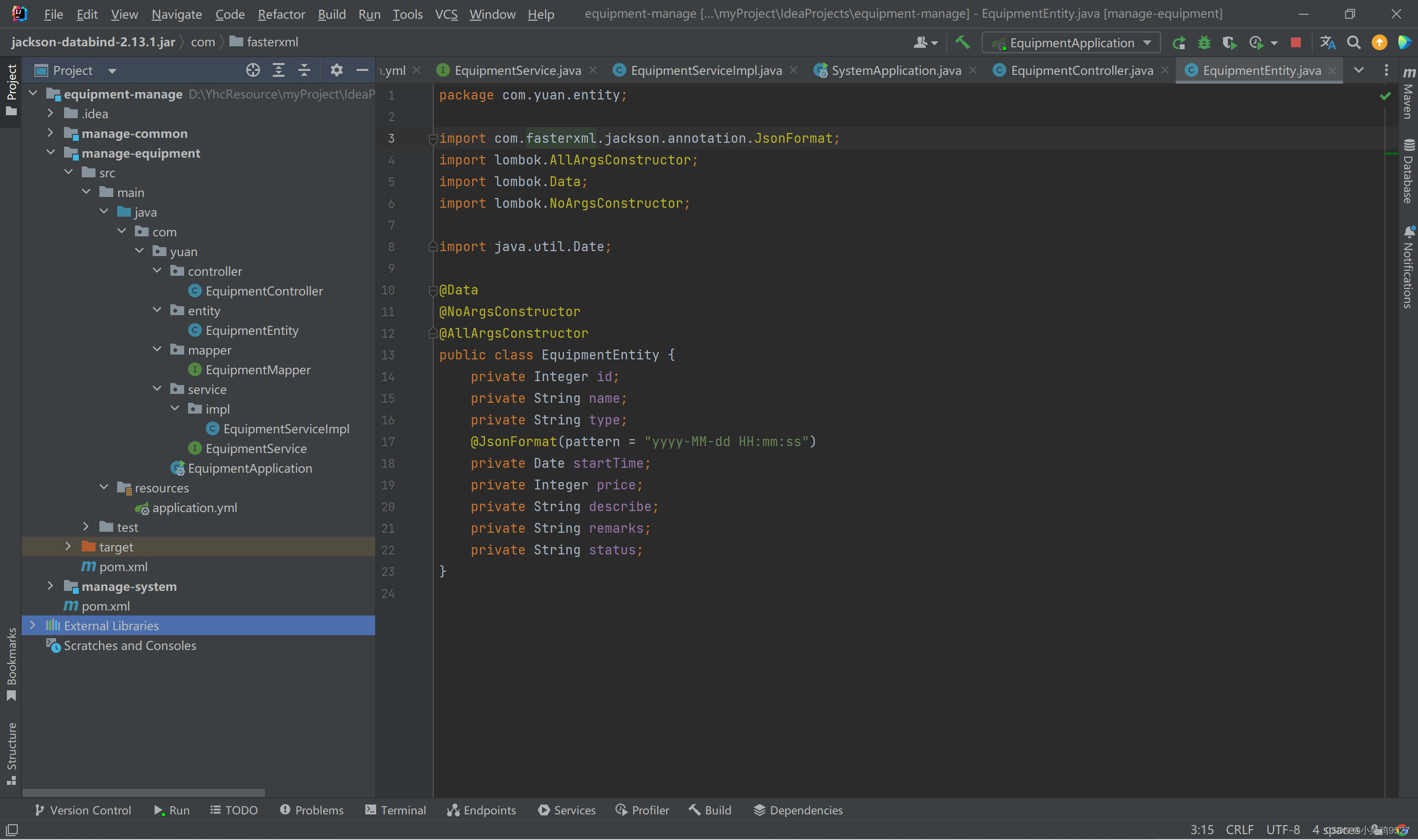Click the Build Project hammer icon

pyautogui.click(x=962, y=42)
